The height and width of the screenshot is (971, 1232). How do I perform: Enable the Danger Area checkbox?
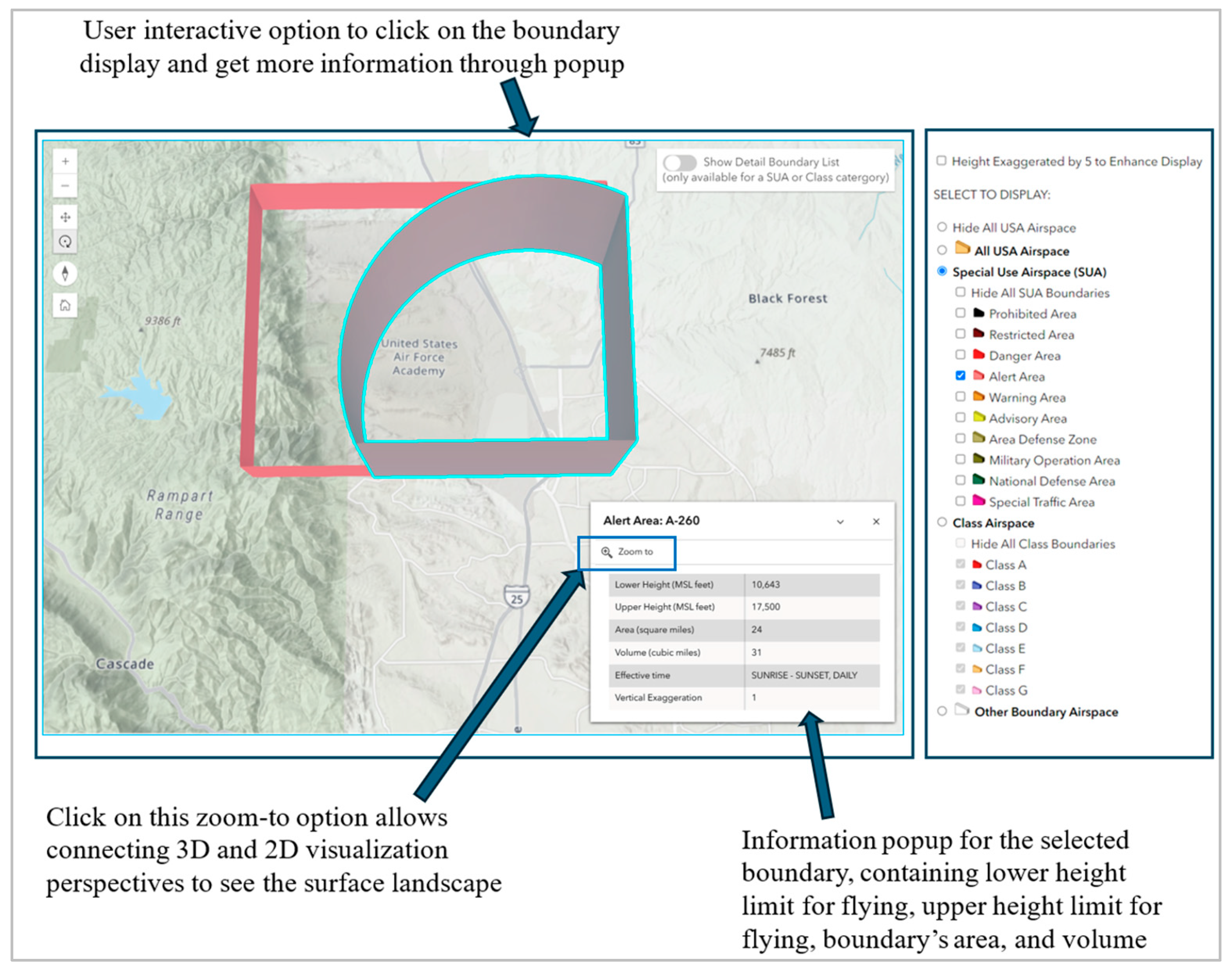coord(960,355)
